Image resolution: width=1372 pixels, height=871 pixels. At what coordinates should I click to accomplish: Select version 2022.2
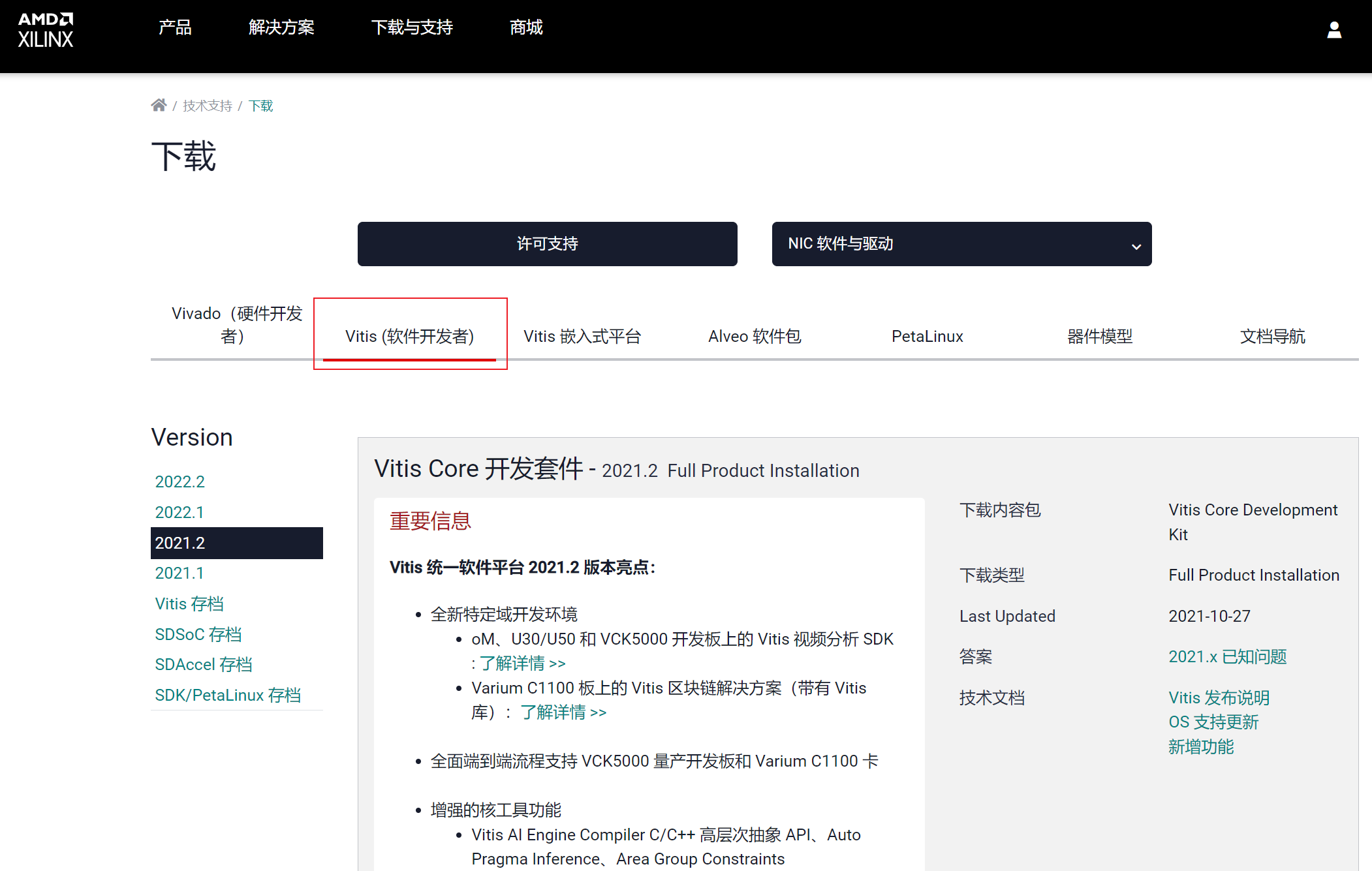tap(180, 481)
